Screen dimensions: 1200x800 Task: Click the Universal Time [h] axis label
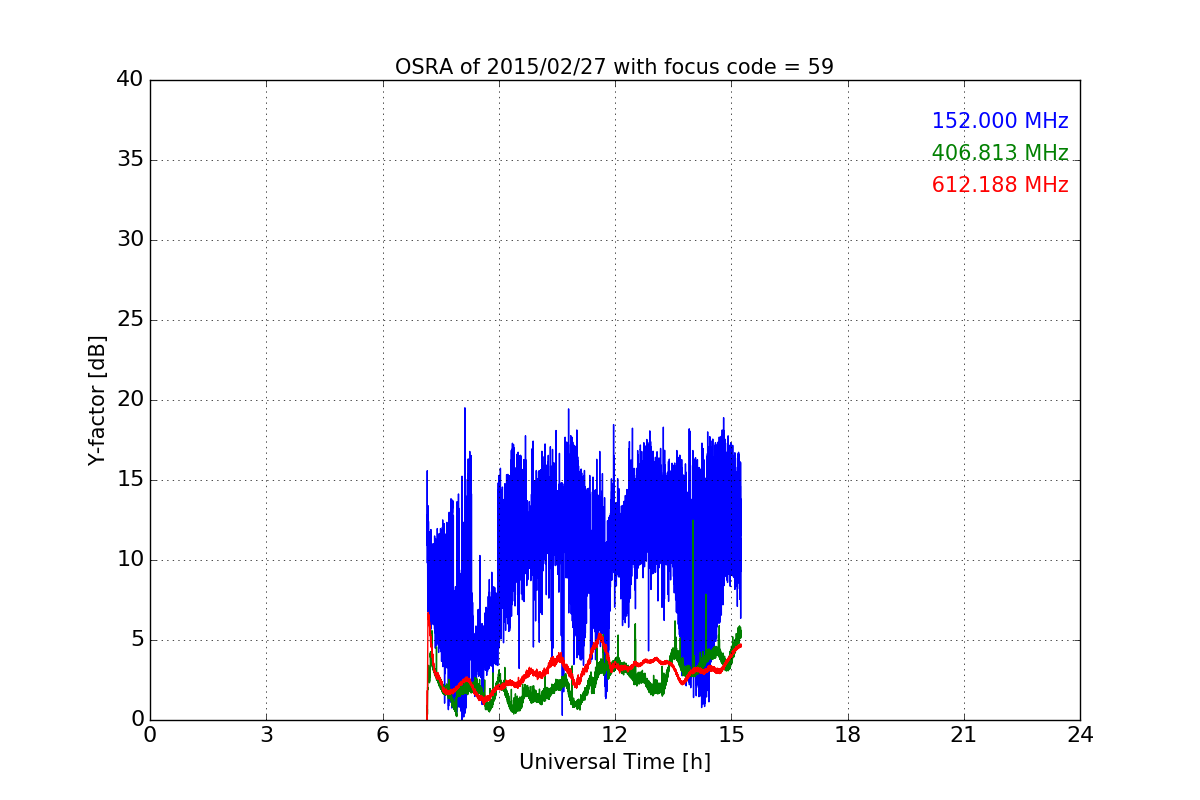[x=614, y=762]
